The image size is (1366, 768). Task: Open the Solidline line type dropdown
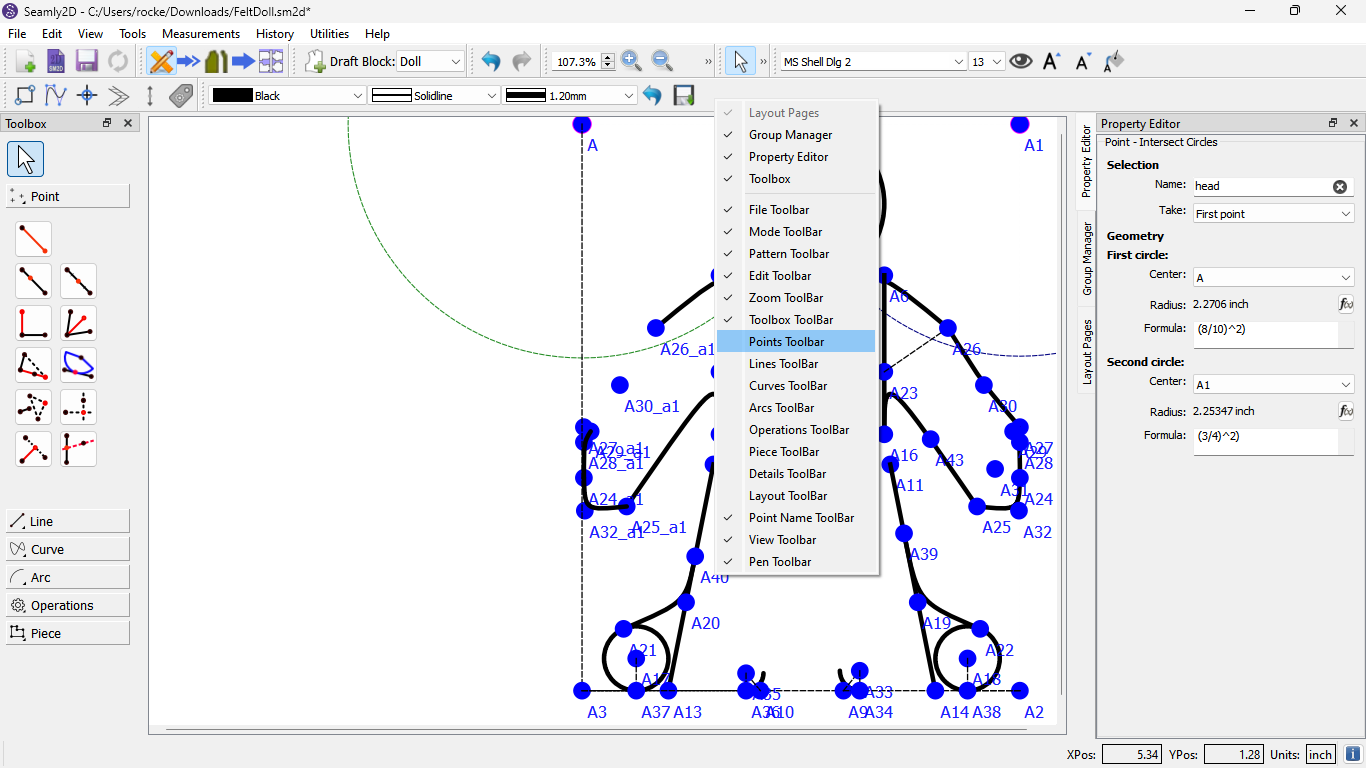click(435, 95)
